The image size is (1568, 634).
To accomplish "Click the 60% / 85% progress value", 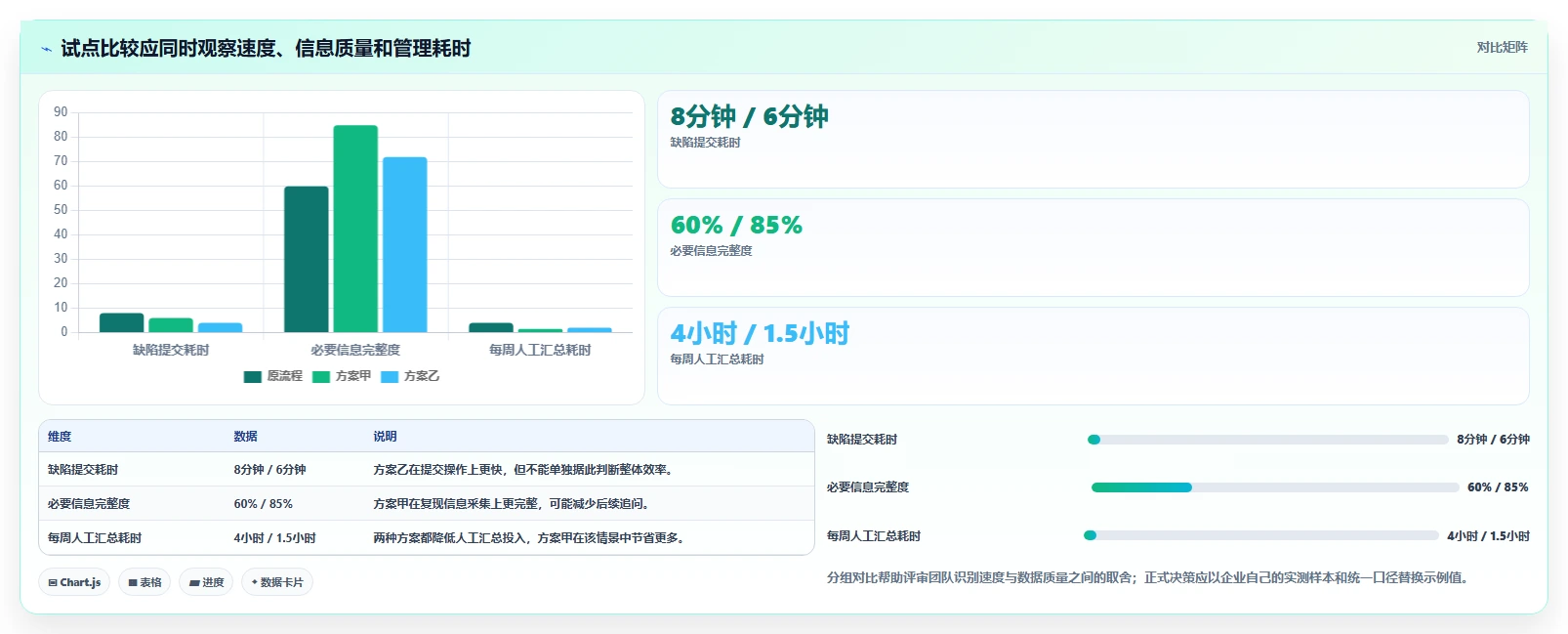I will [1498, 487].
